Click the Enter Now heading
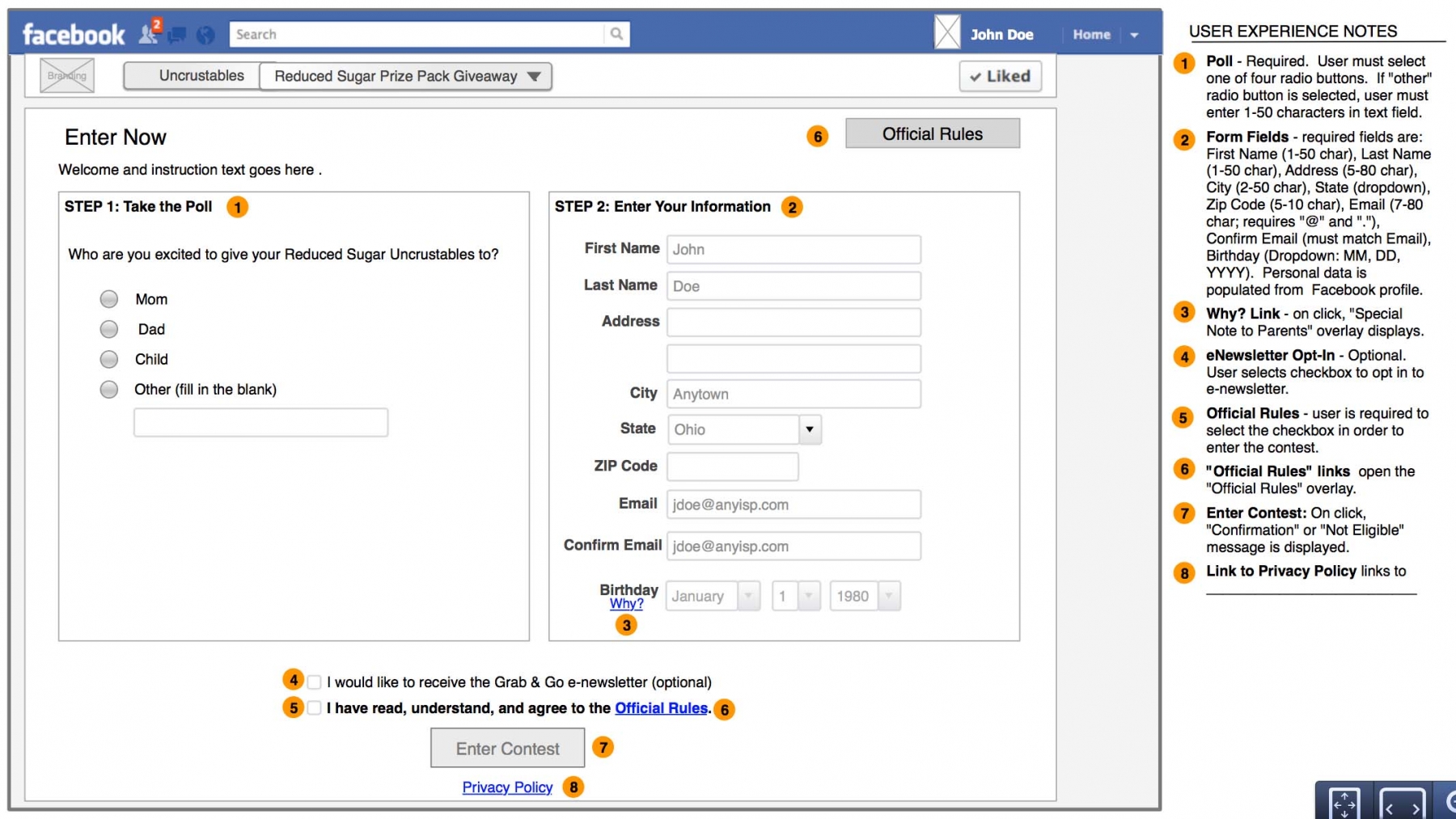Screen dimensions: 1456x819 [x=116, y=137]
